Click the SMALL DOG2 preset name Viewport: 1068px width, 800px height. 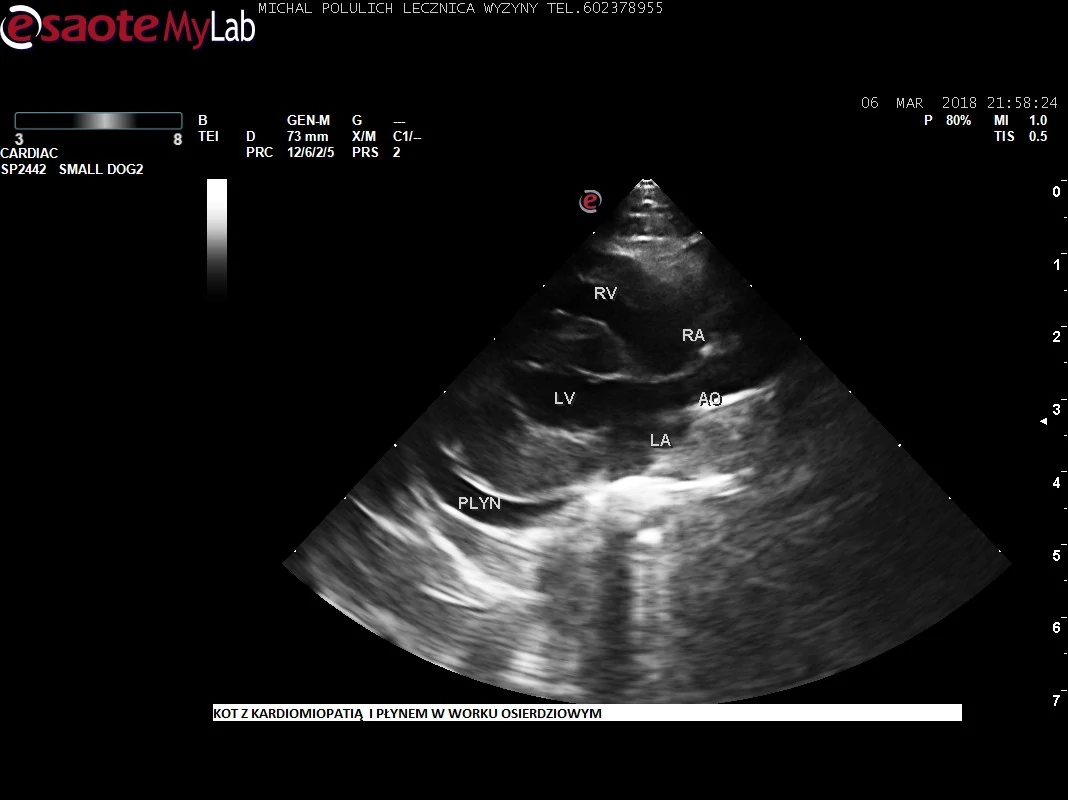click(101, 170)
